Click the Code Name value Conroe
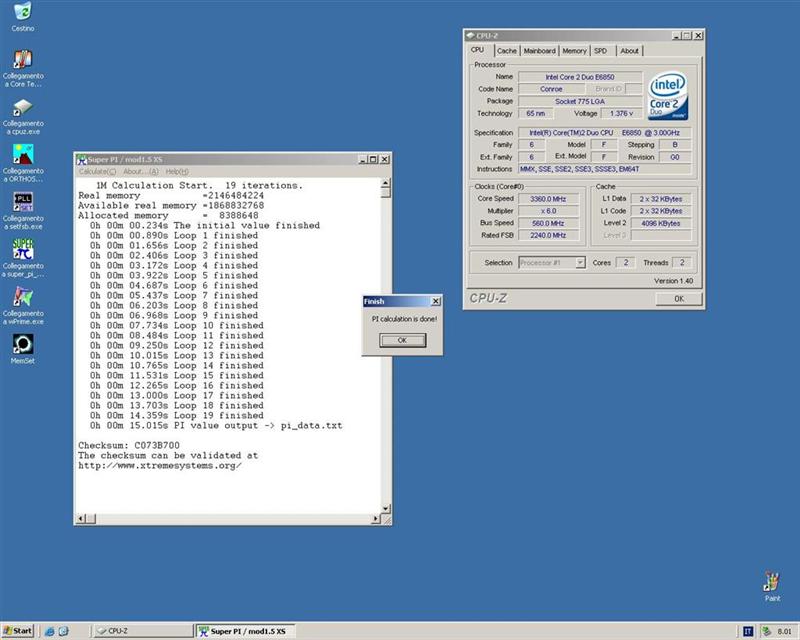The height and width of the screenshot is (640, 800). click(x=551, y=89)
